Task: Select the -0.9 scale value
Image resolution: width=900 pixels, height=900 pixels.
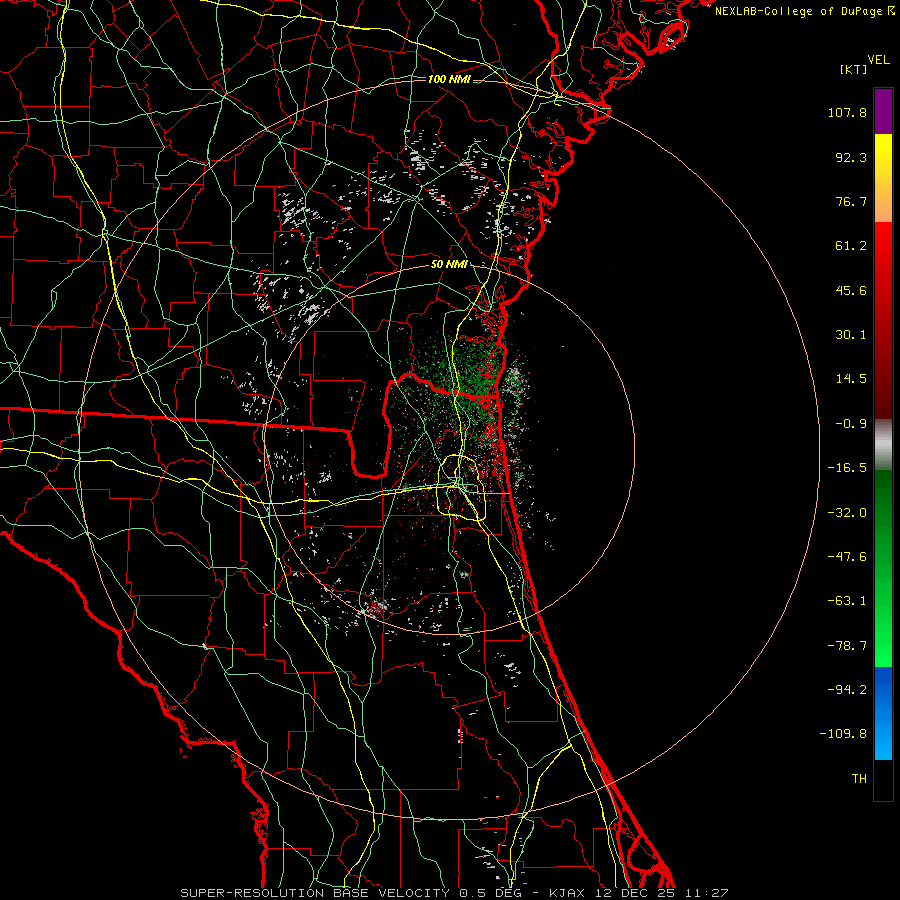Action: (851, 424)
